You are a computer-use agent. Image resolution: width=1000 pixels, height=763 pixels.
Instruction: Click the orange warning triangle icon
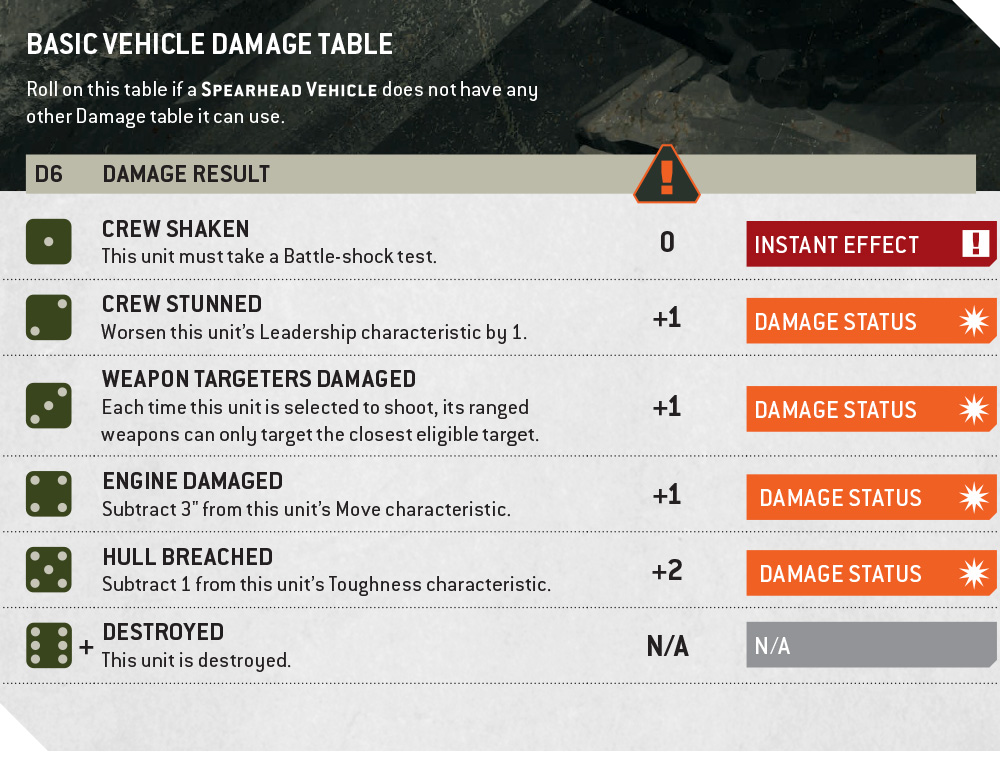tap(667, 176)
